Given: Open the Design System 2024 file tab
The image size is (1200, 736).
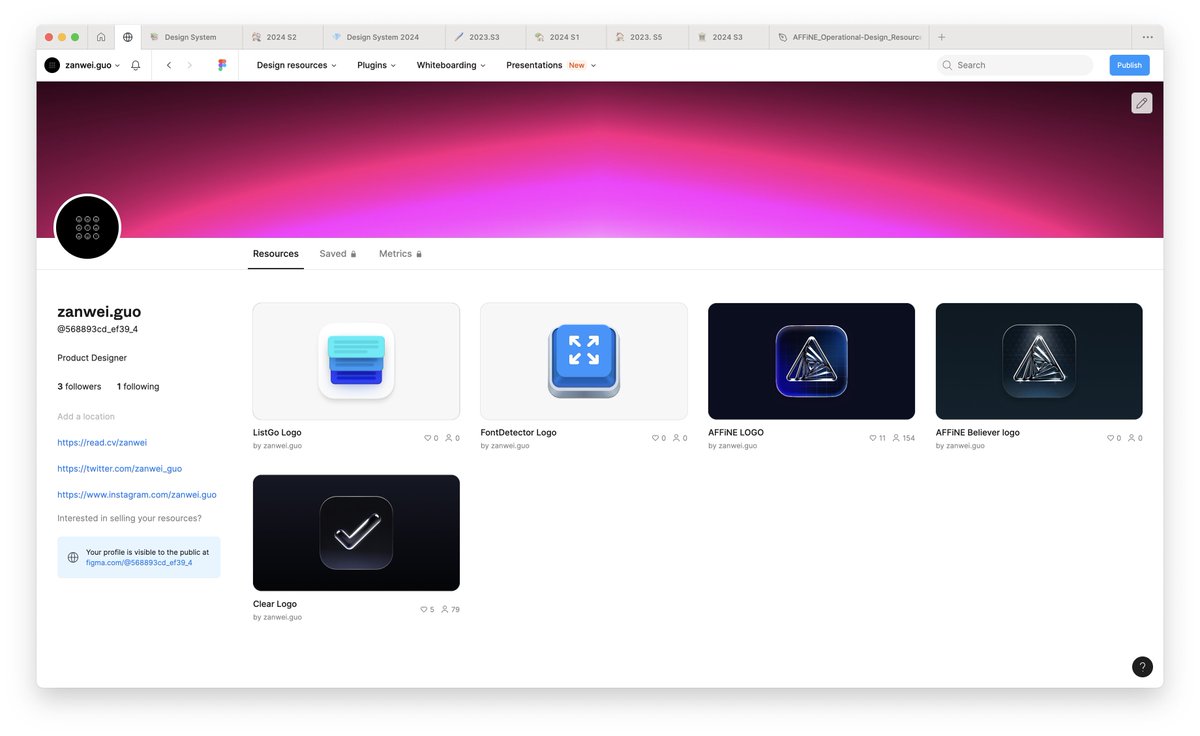Looking at the screenshot, I should click(384, 37).
